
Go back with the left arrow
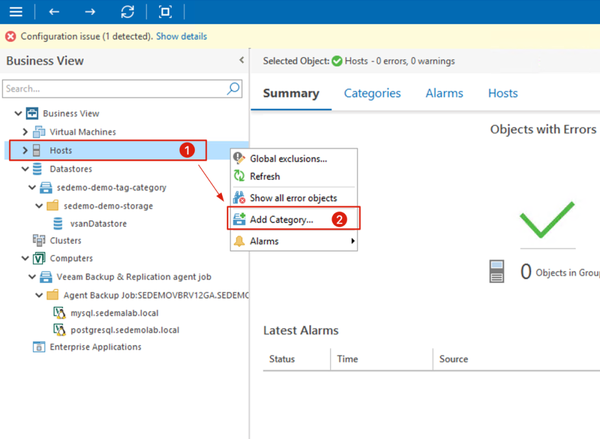tap(54, 12)
